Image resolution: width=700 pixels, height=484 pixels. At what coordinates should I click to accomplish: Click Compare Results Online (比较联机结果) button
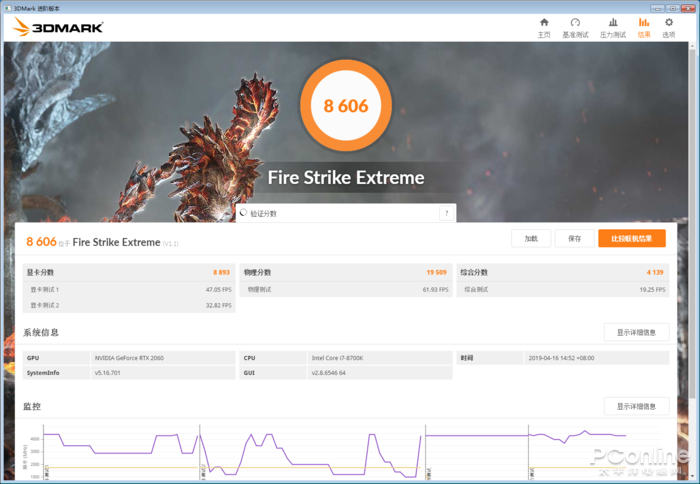coord(632,238)
